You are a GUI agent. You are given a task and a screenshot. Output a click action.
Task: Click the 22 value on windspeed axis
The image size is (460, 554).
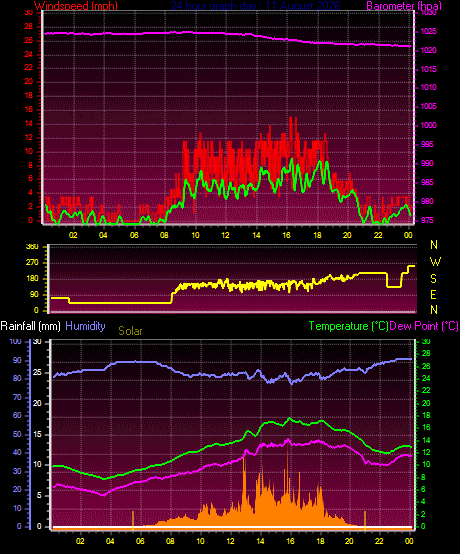point(28,67)
